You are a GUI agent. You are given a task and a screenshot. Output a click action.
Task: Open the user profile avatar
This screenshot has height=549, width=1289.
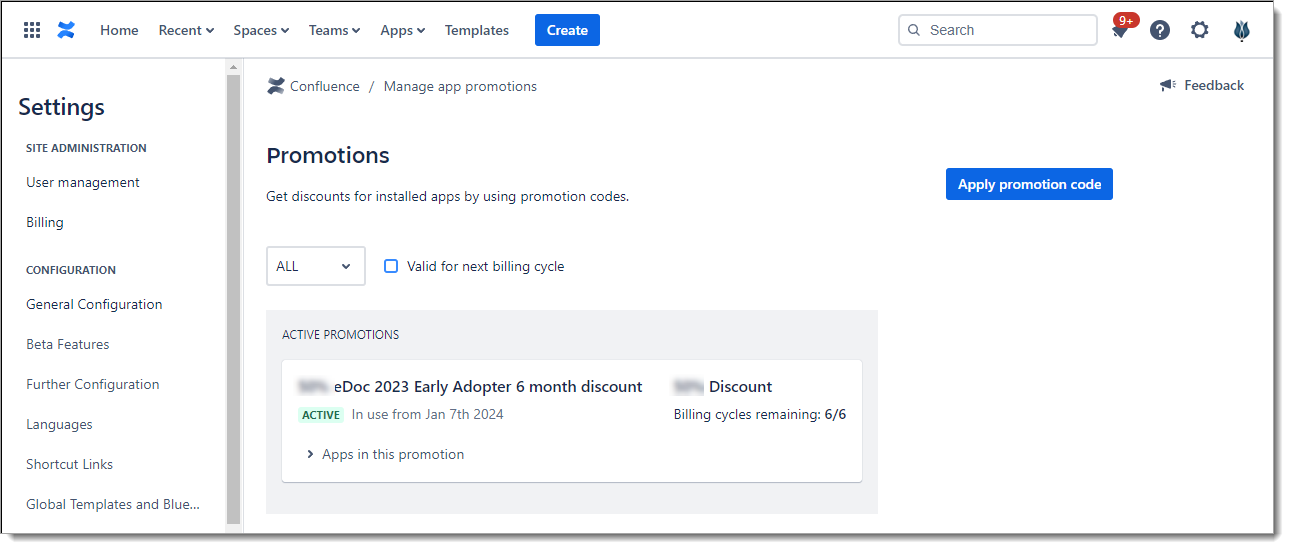click(x=1242, y=30)
